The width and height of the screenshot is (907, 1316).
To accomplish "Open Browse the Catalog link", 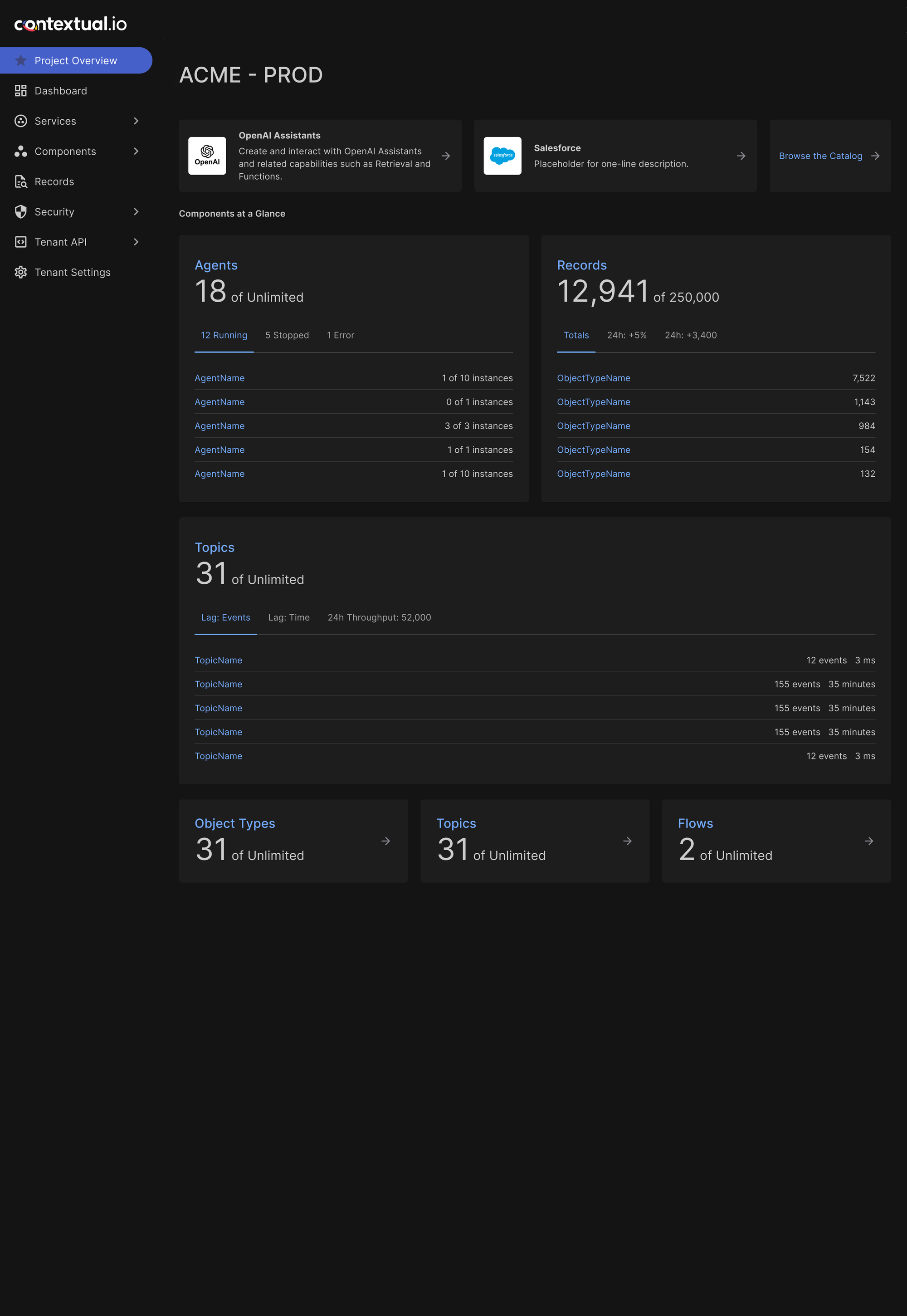I will pos(820,156).
